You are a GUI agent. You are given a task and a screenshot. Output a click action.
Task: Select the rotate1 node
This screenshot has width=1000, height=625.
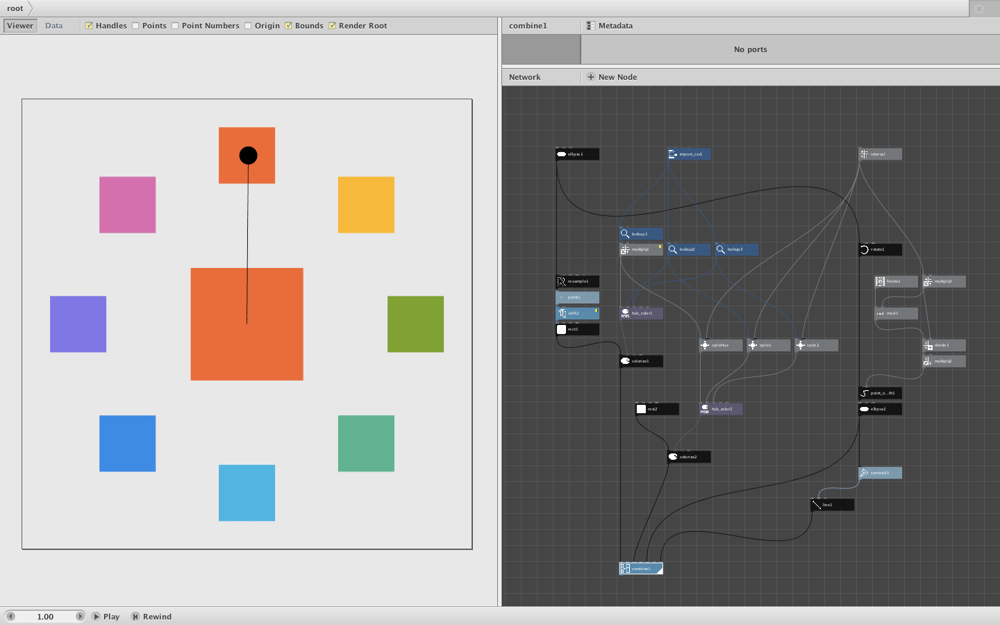click(880, 249)
